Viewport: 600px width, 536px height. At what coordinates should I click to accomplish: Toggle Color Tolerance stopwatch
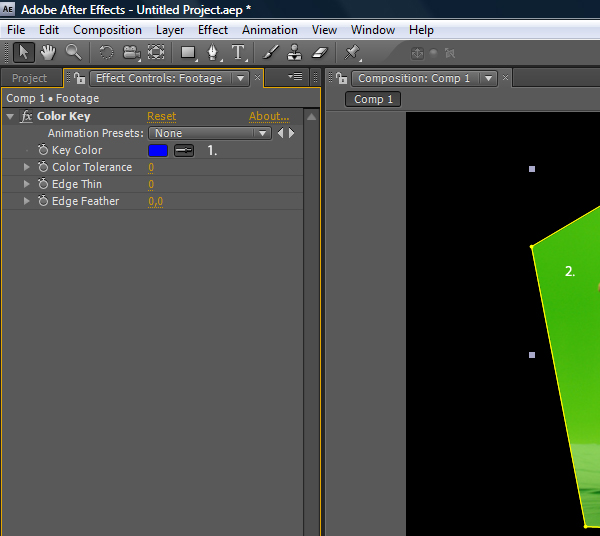click(43, 167)
